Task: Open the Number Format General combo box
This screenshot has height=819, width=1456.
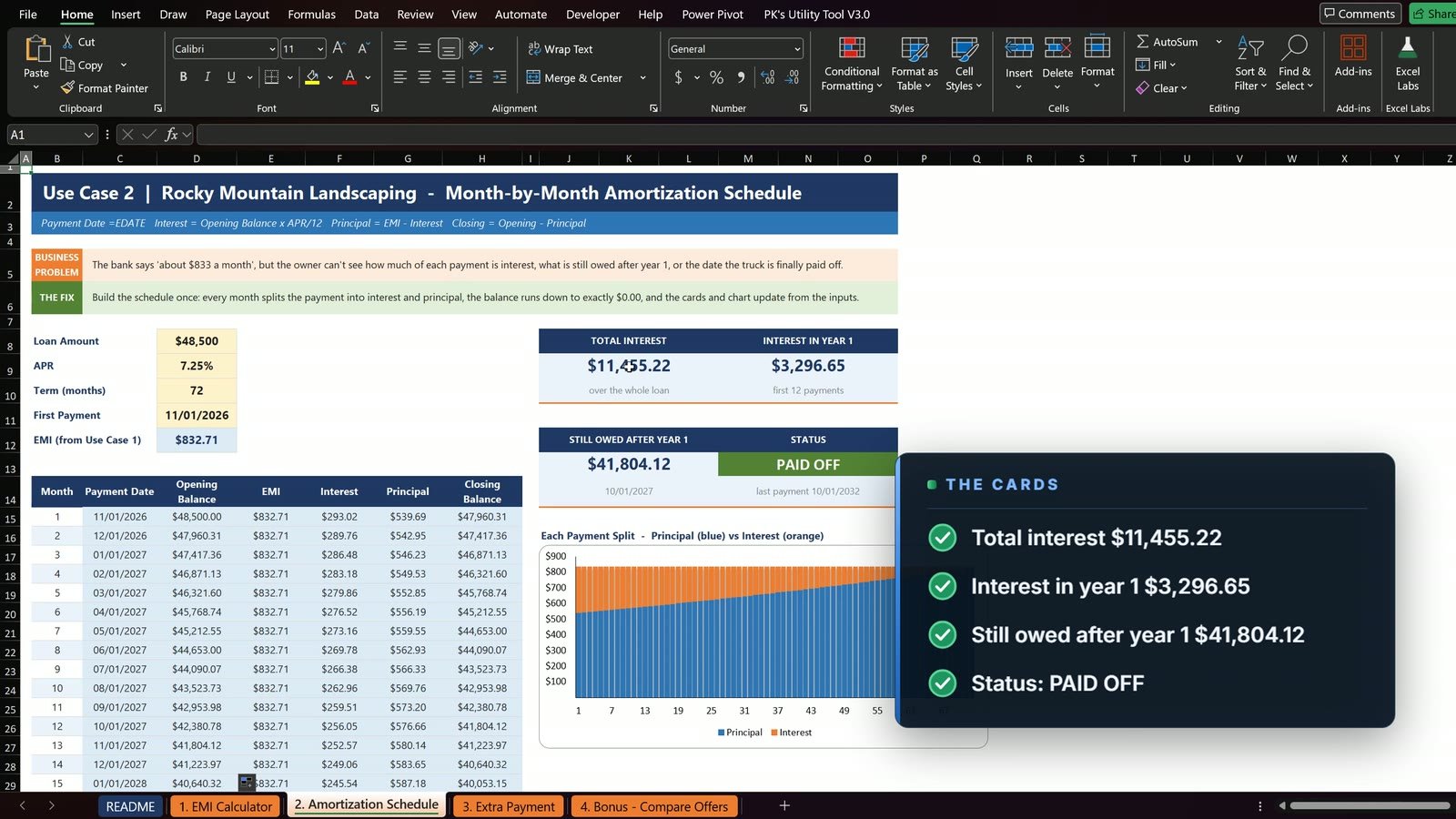Action: [735, 49]
